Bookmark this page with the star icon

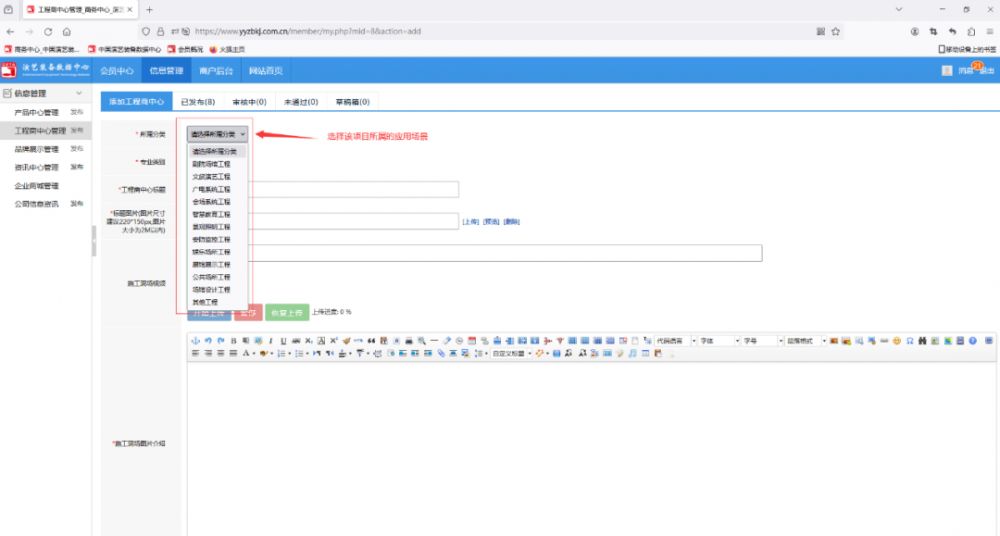835,31
